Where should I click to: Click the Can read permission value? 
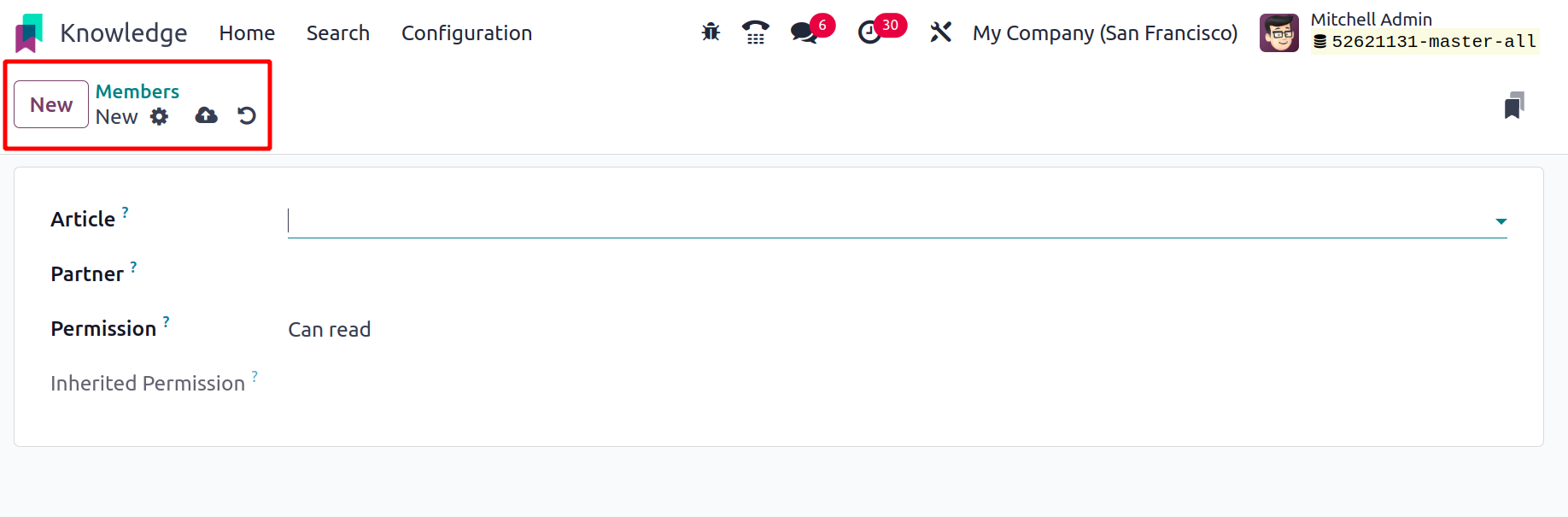coord(330,330)
